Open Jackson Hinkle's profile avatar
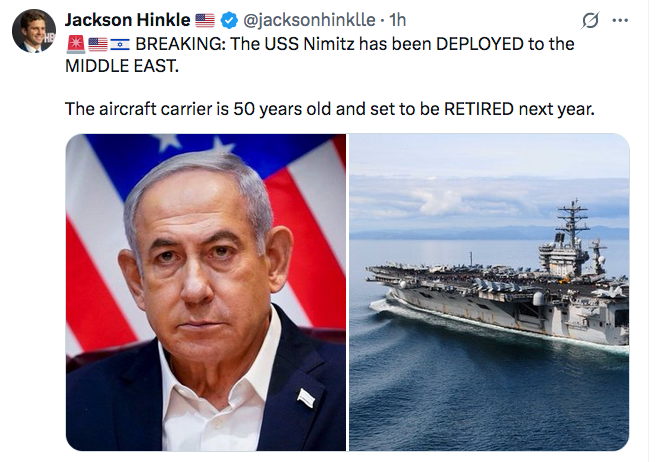The image size is (667, 462). [x=33, y=31]
